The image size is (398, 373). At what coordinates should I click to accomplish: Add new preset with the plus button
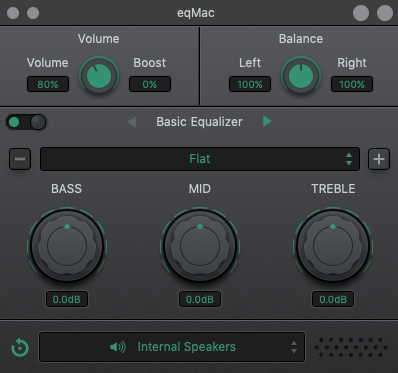379,159
